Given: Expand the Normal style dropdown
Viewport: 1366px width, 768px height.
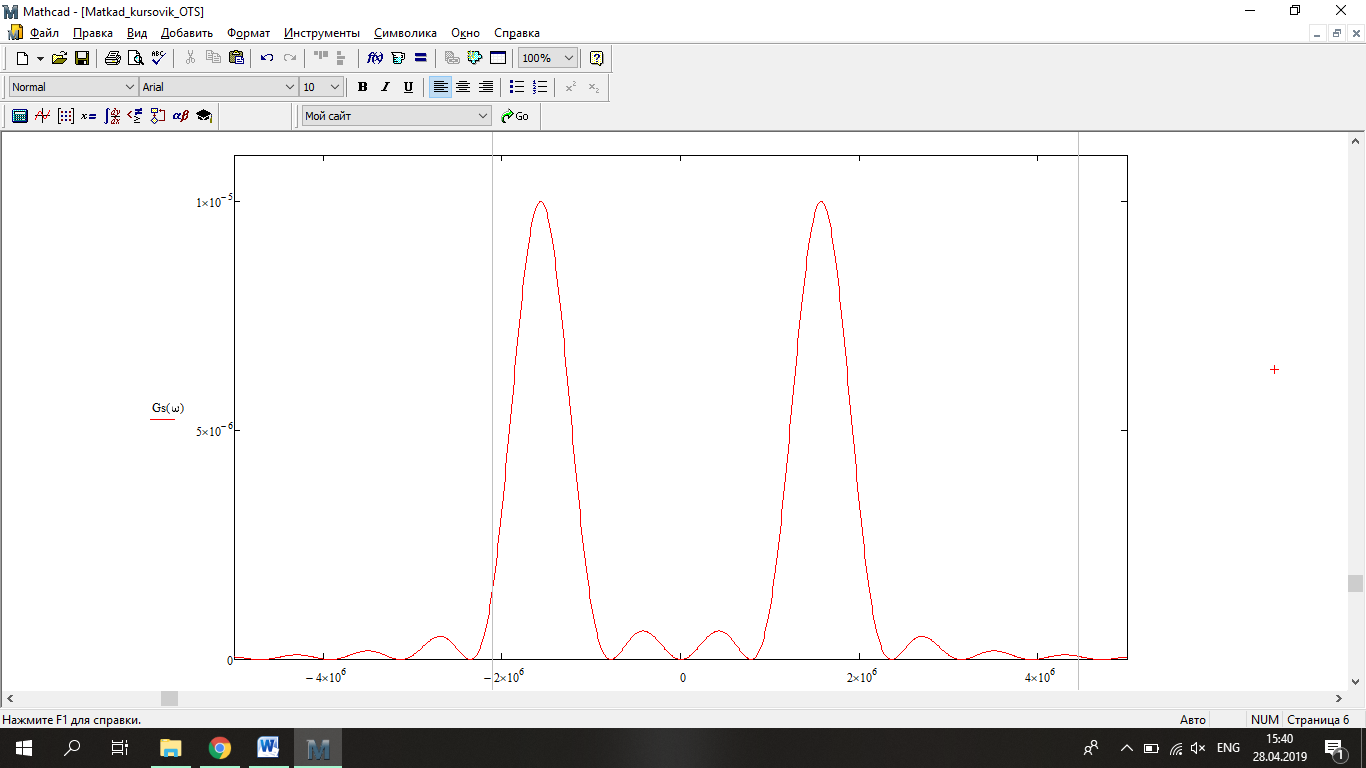Looking at the screenshot, I should (129, 87).
